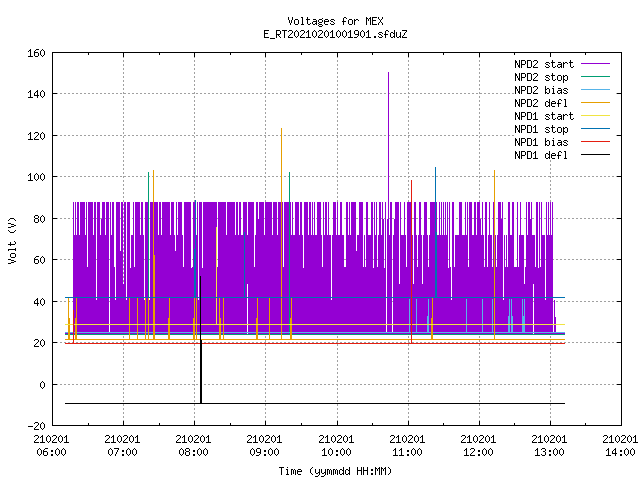
Task: Click the 'NPD1 stop' legend label
Action: coord(541,129)
